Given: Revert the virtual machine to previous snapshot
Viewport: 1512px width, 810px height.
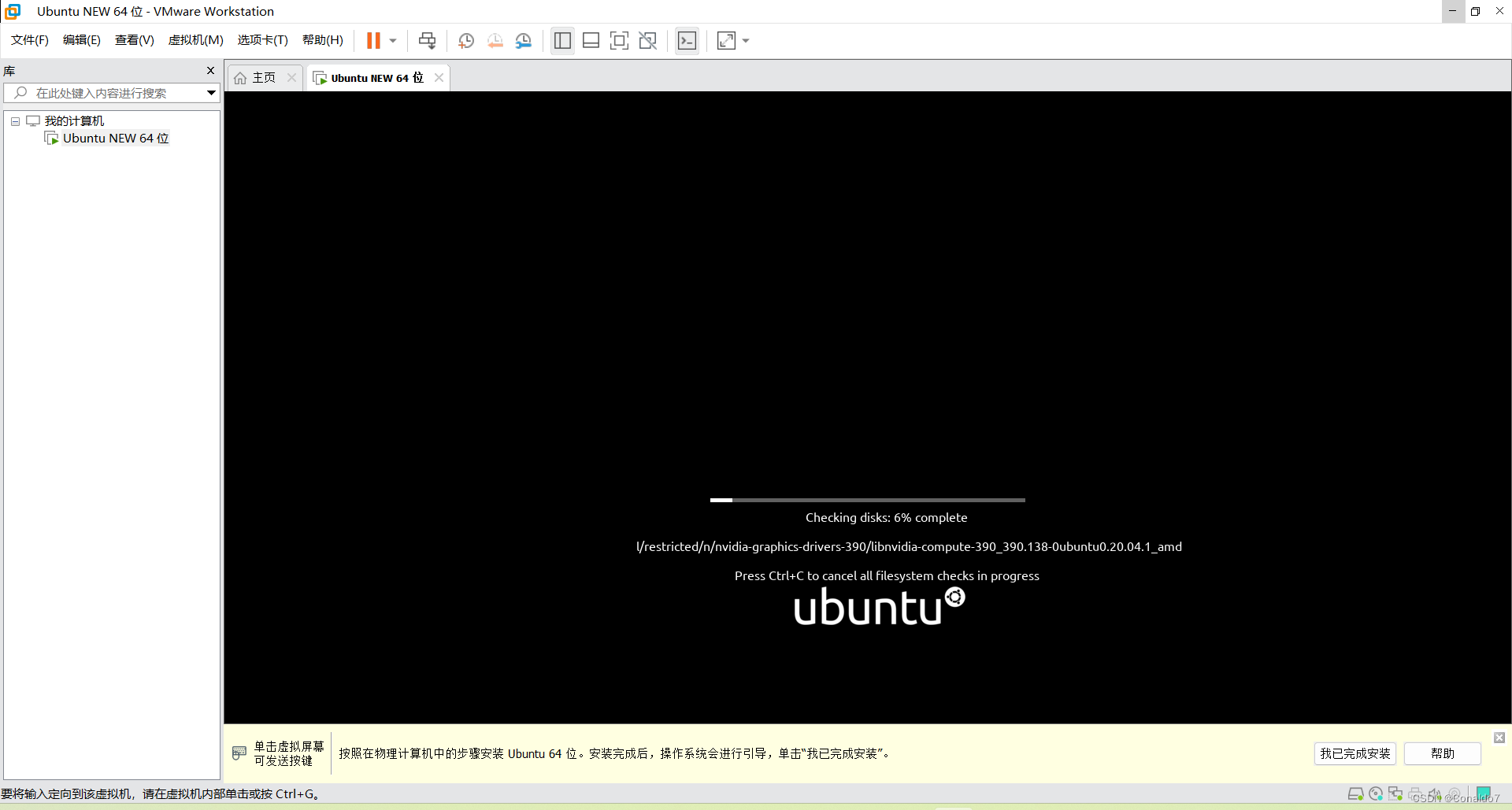Looking at the screenshot, I should (x=495, y=41).
